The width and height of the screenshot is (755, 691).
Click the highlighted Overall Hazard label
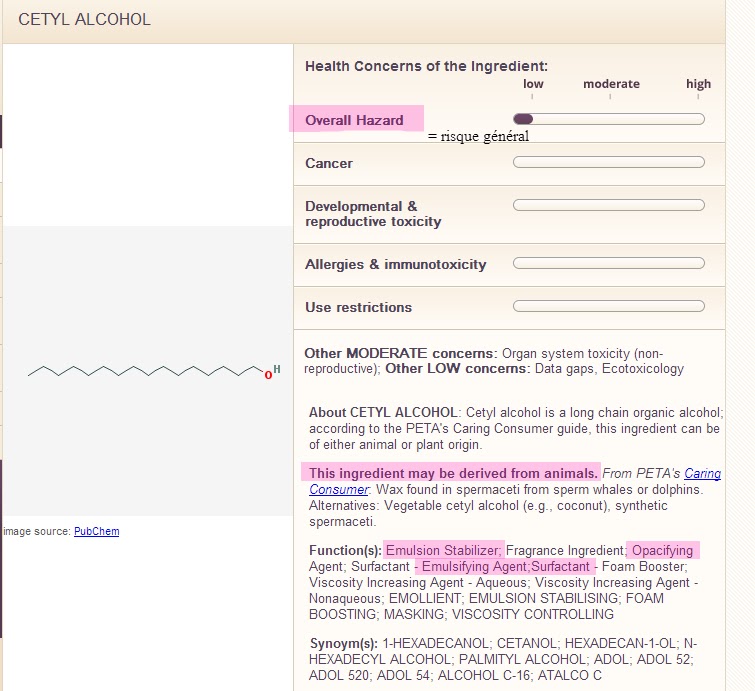pyautogui.click(x=355, y=120)
